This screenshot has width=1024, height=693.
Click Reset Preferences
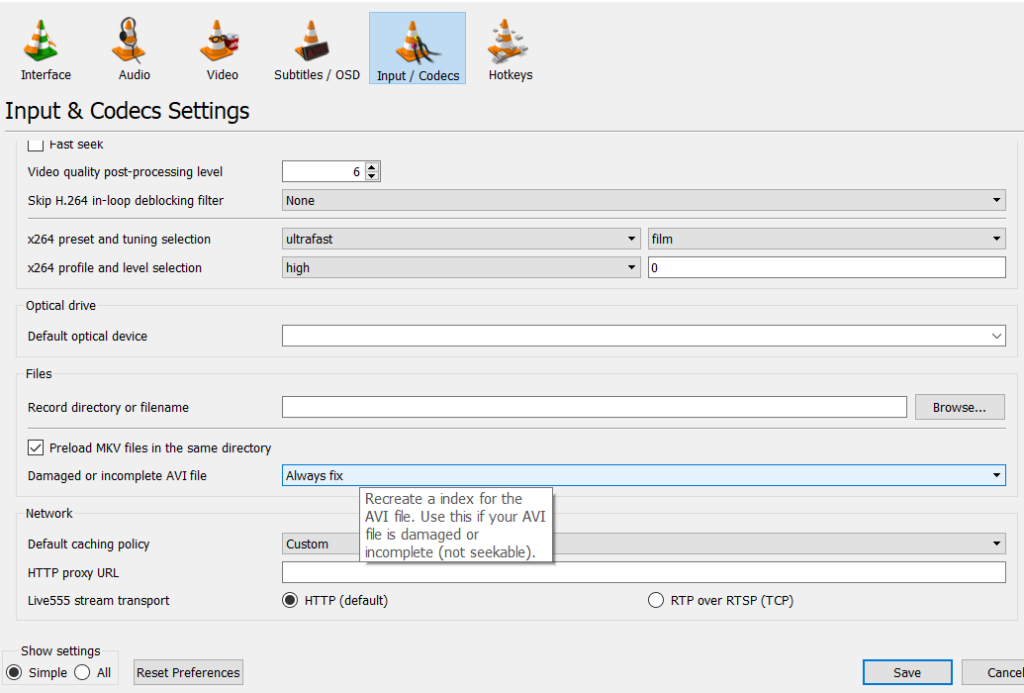click(187, 672)
